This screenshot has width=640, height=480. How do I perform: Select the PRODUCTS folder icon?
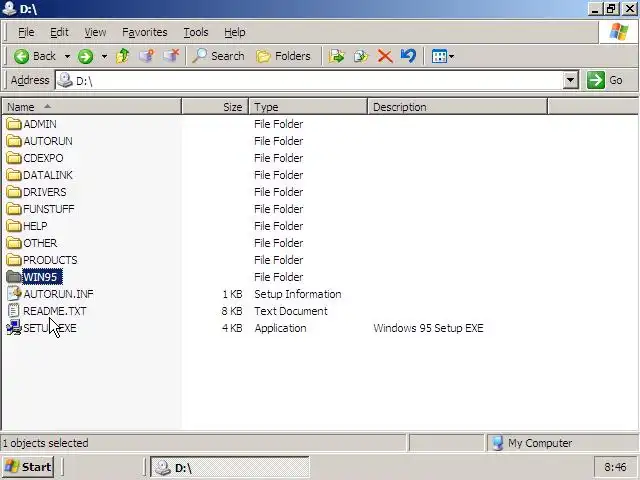tap(14, 260)
